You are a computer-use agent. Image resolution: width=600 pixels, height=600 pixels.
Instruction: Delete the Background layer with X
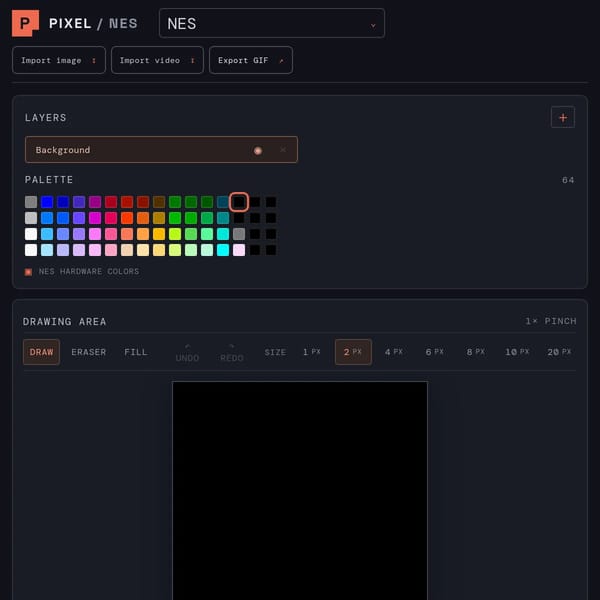[x=283, y=150]
